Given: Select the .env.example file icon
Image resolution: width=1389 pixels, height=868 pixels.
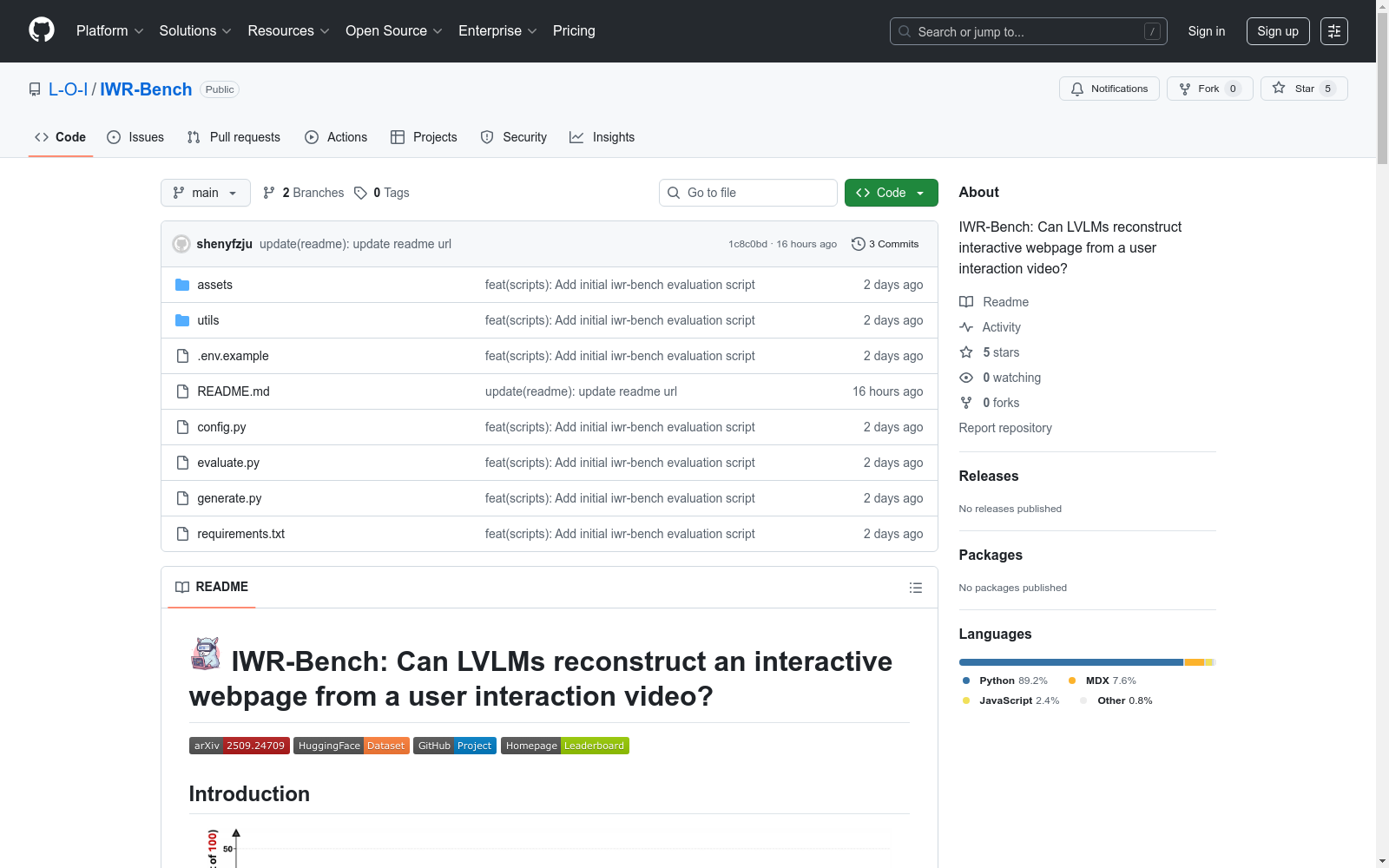Looking at the screenshot, I should coord(182,356).
